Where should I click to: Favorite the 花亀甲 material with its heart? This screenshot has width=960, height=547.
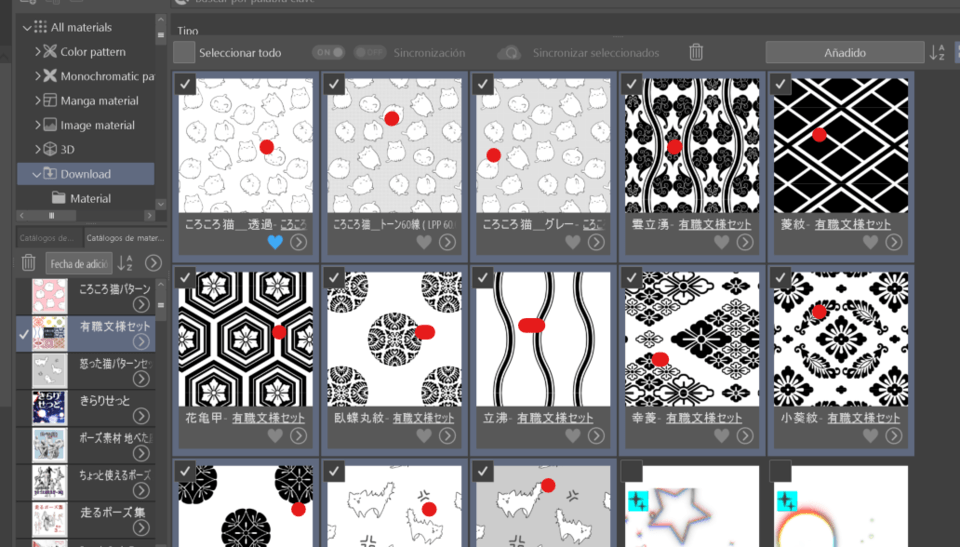[276, 435]
